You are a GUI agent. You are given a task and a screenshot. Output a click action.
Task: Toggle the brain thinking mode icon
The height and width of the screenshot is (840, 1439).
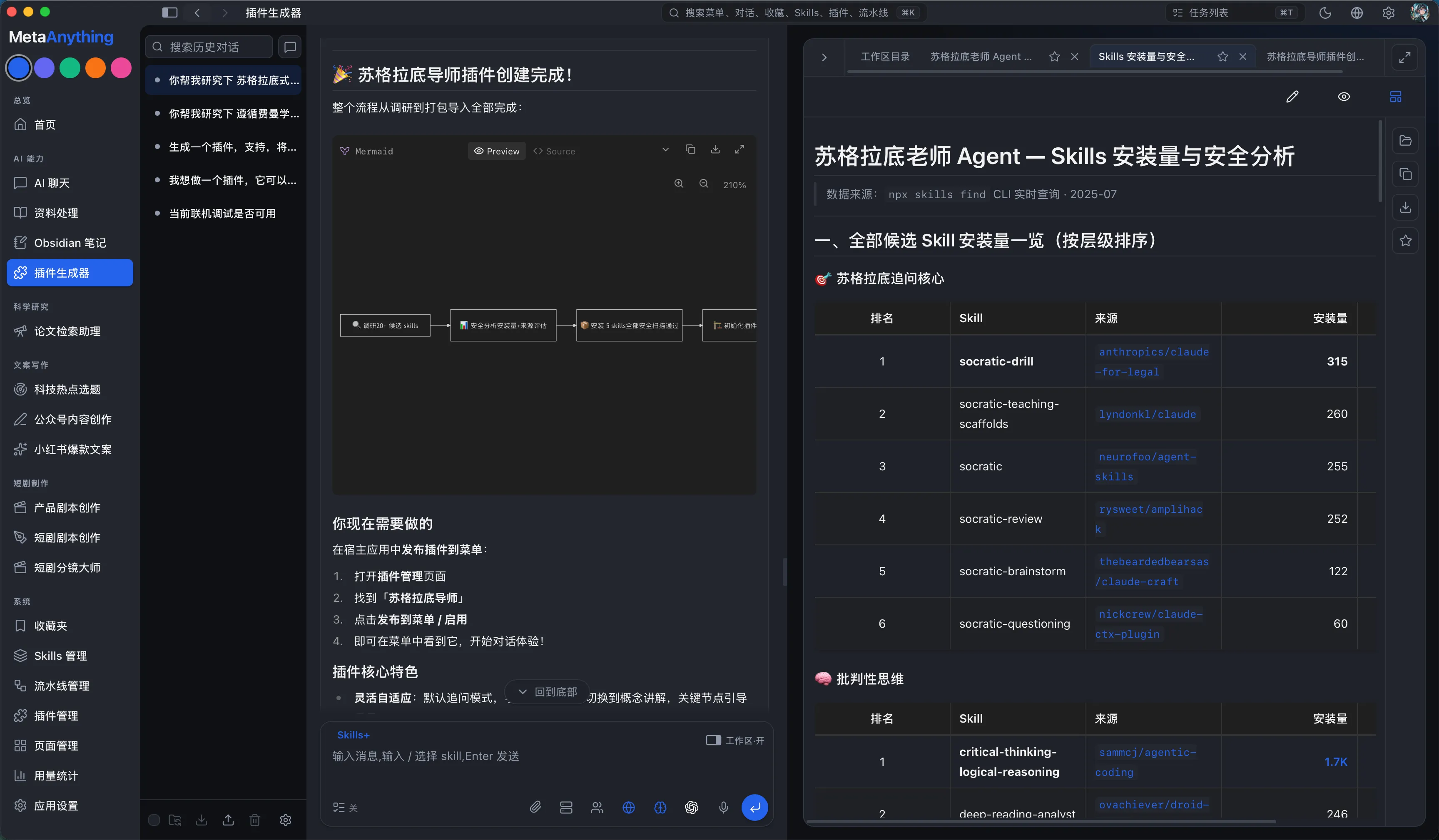point(660,807)
